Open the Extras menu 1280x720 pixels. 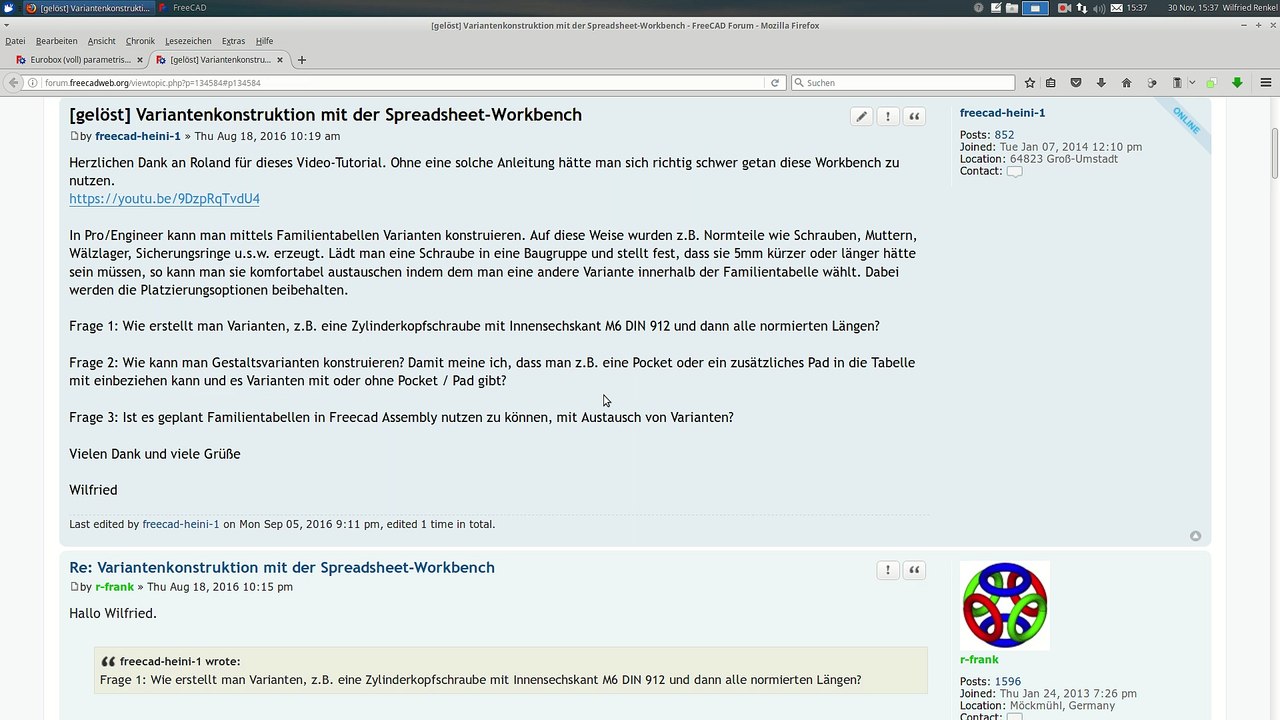point(233,41)
